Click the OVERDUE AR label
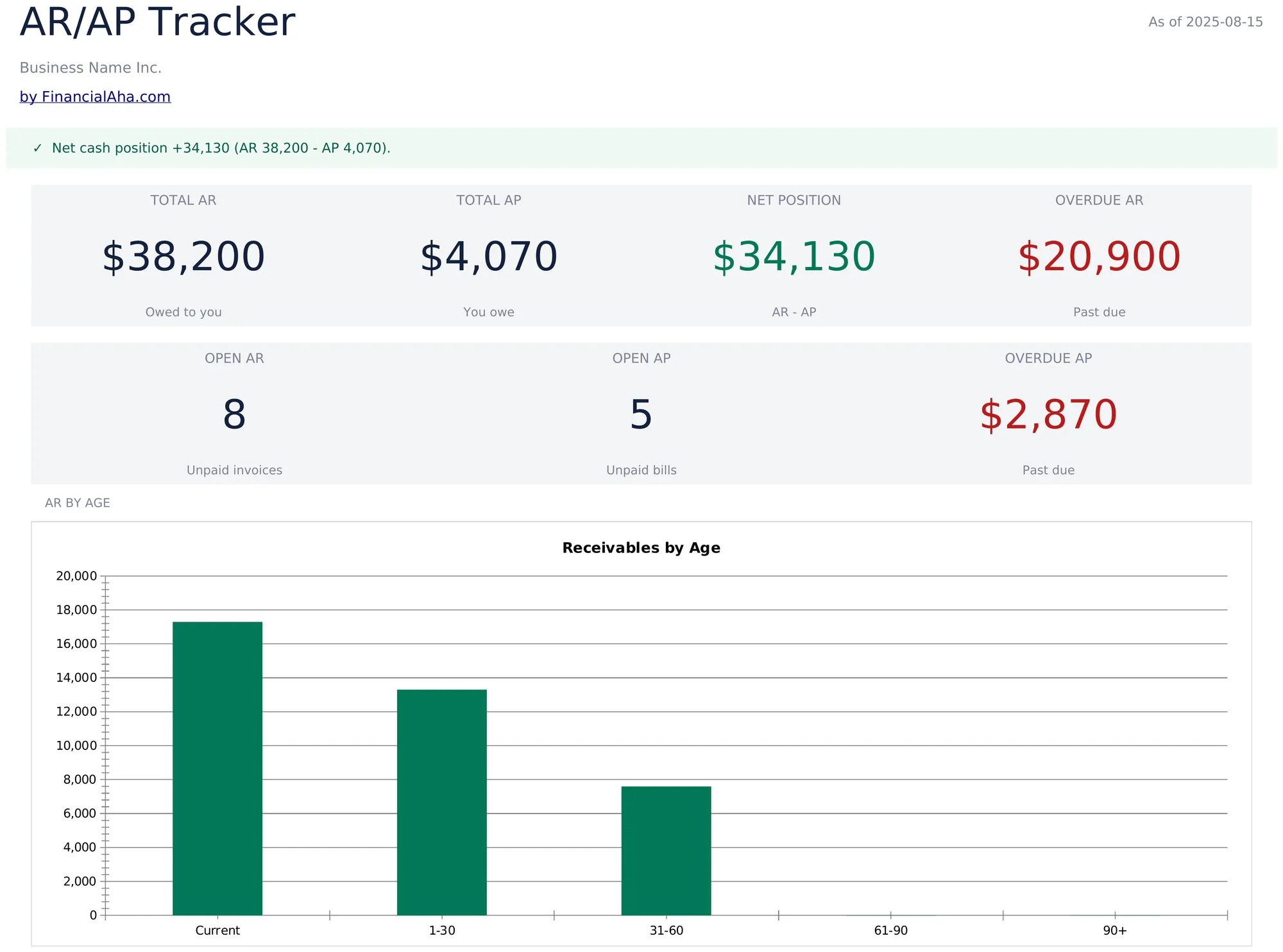The image size is (1283, 952). pos(1100,200)
